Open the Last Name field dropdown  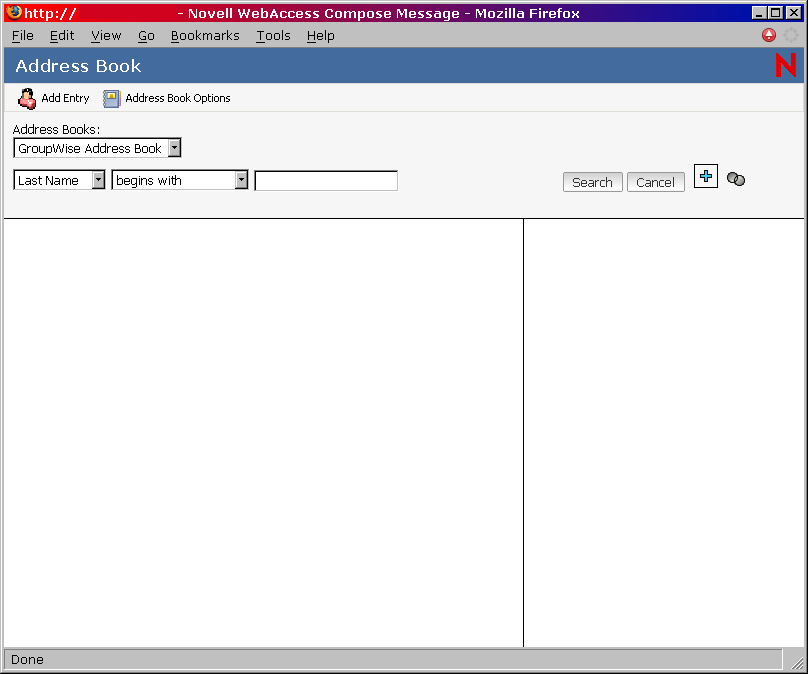coord(59,180)
